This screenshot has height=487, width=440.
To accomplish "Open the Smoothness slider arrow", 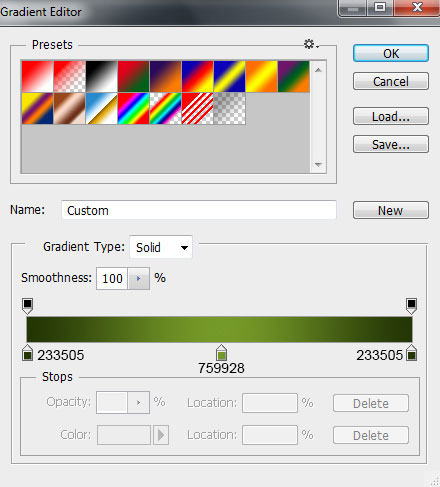I will (x=139, y=278).
